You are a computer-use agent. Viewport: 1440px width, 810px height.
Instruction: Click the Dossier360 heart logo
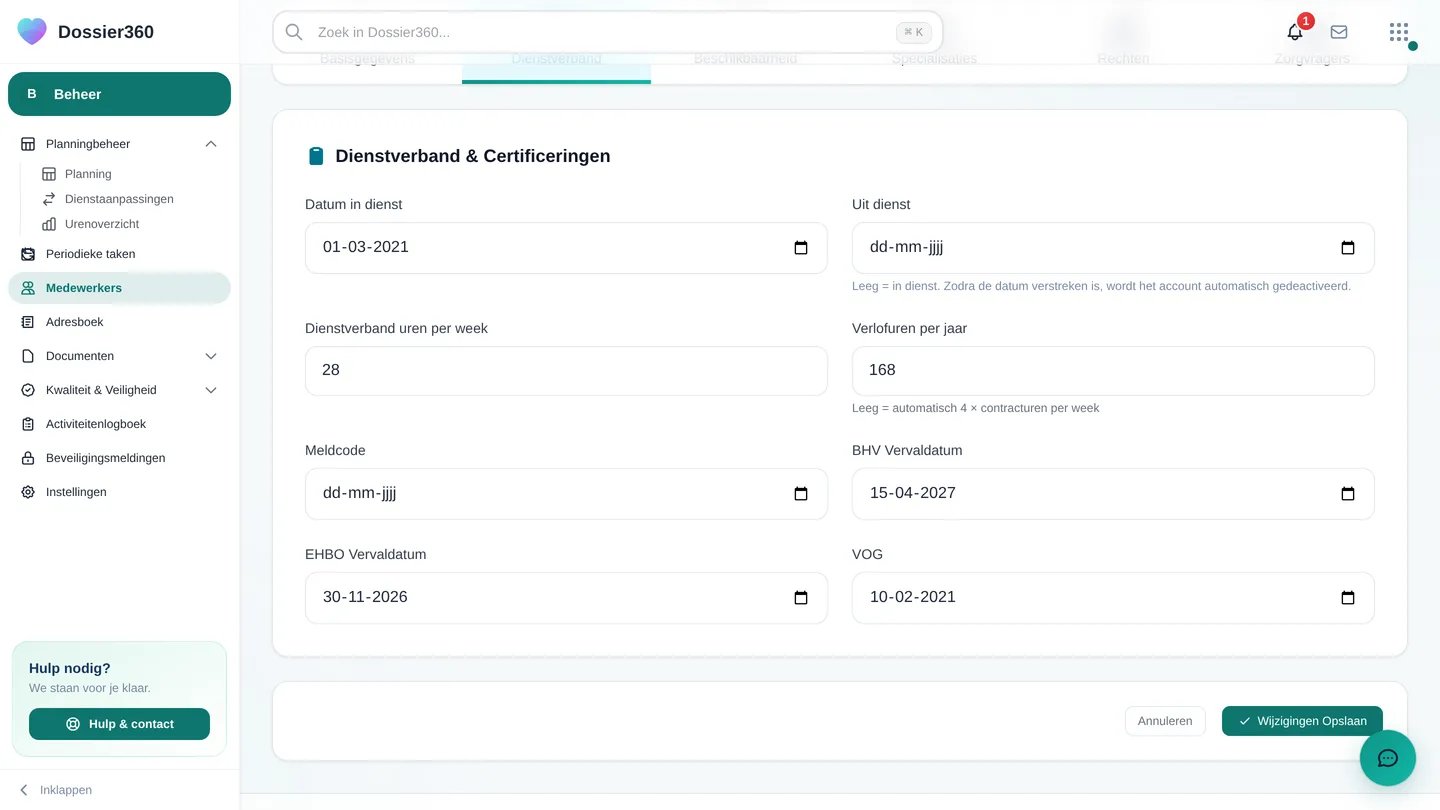pos(32,32)
